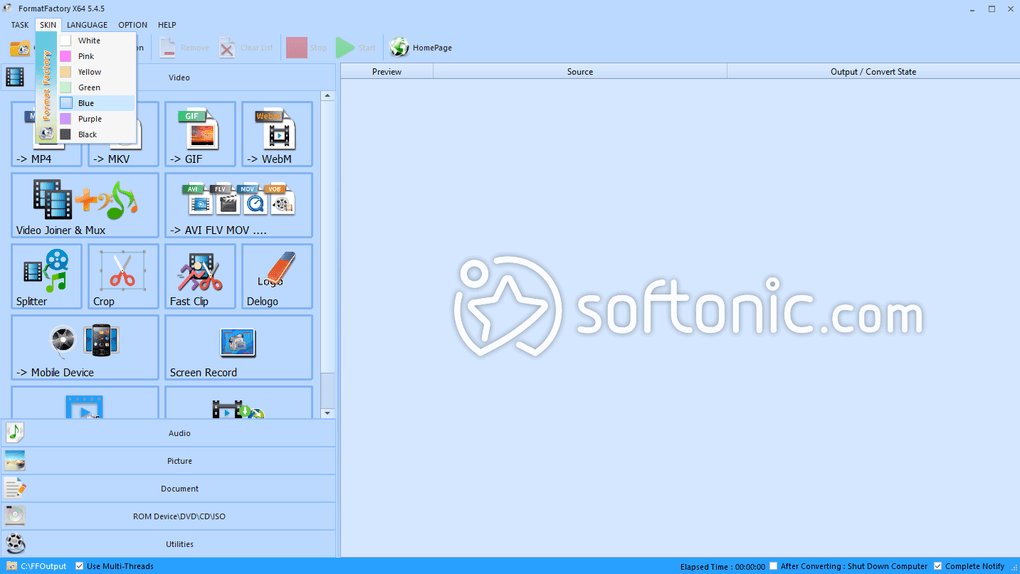Open the Screen Record tool
This screenshot has height=574, width=1020.
click(238, 348)
